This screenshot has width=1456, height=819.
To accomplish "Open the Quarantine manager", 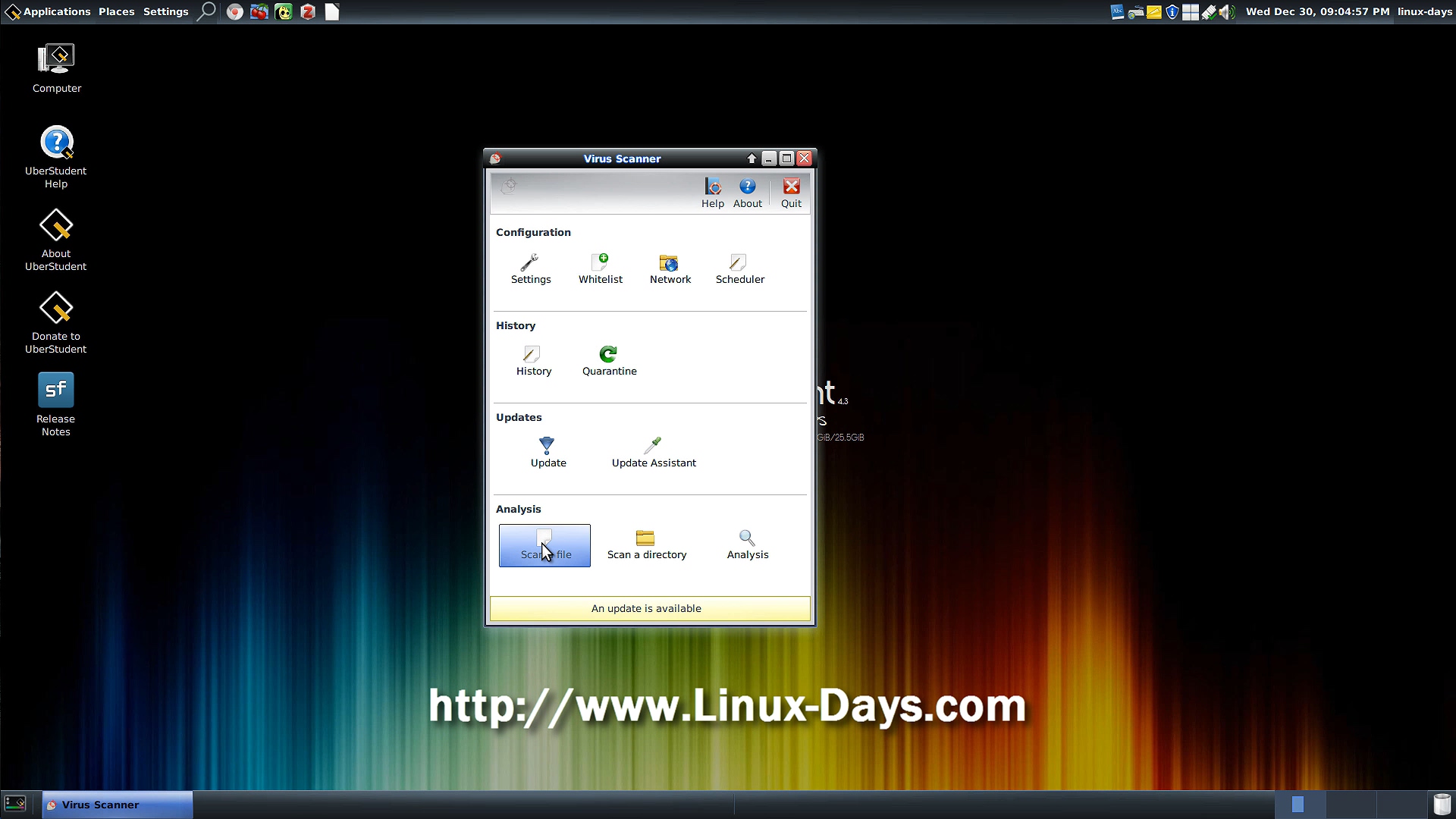I will pos(609,362).
